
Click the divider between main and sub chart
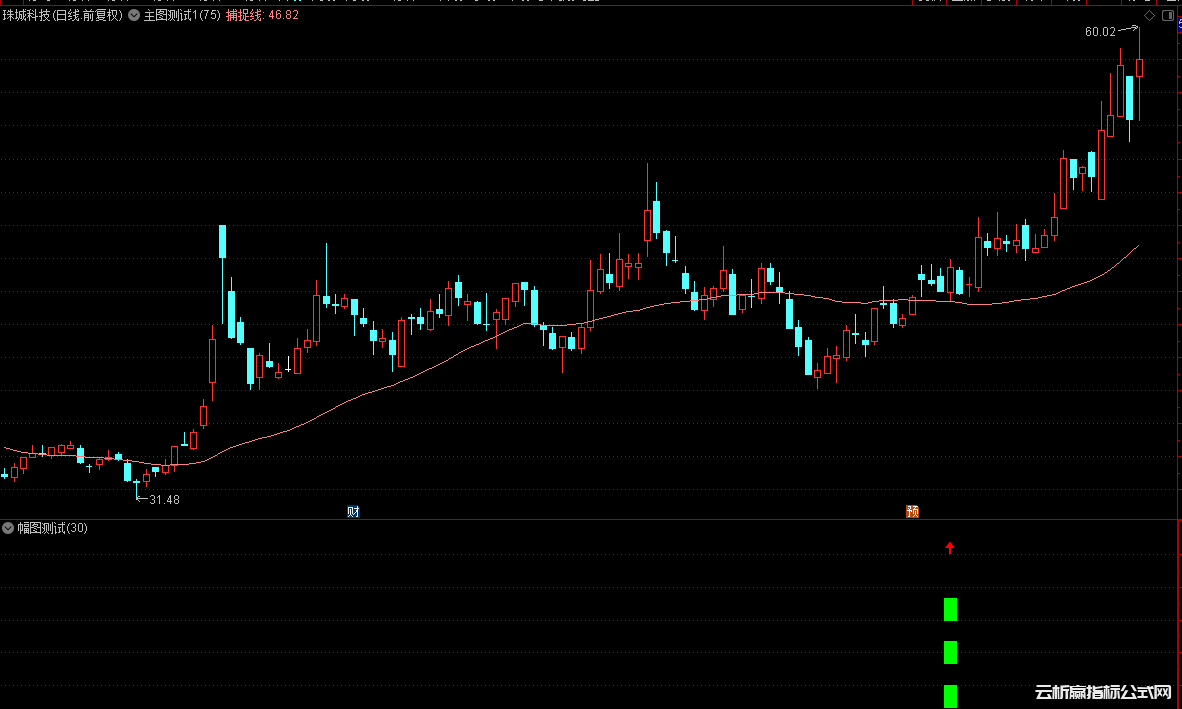tap(590, 519)
